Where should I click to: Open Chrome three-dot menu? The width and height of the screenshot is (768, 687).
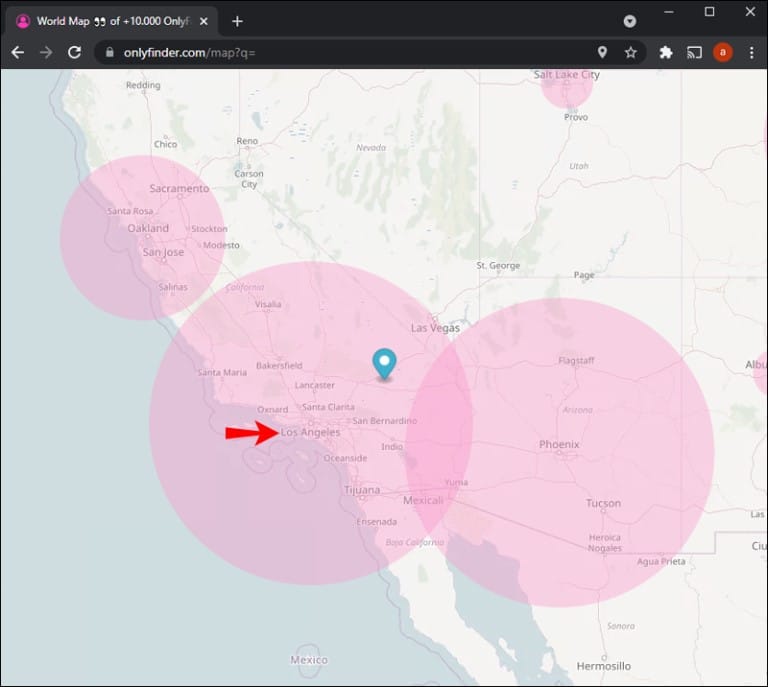751,52
